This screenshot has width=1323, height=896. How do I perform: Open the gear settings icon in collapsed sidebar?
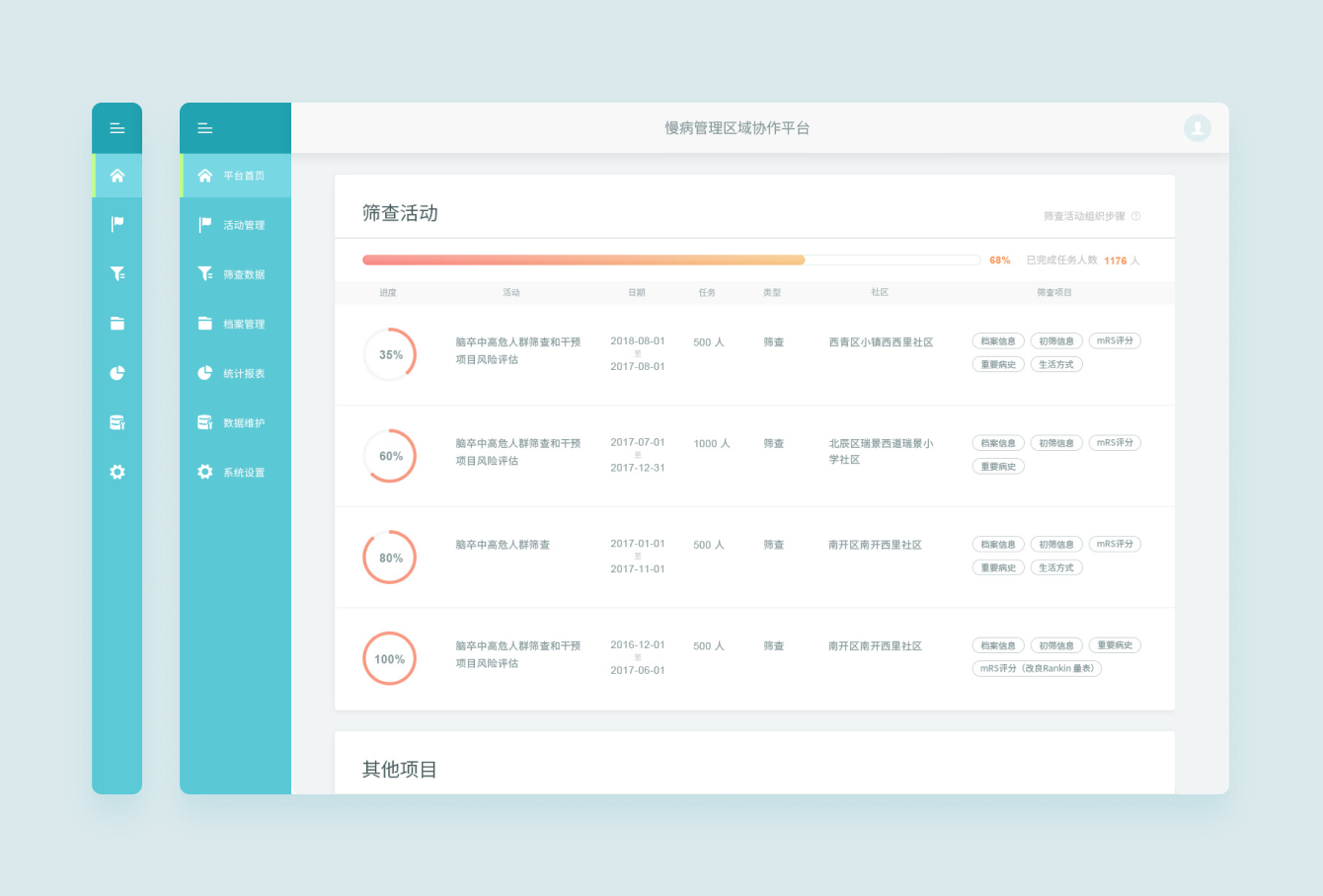coord(117,473)
